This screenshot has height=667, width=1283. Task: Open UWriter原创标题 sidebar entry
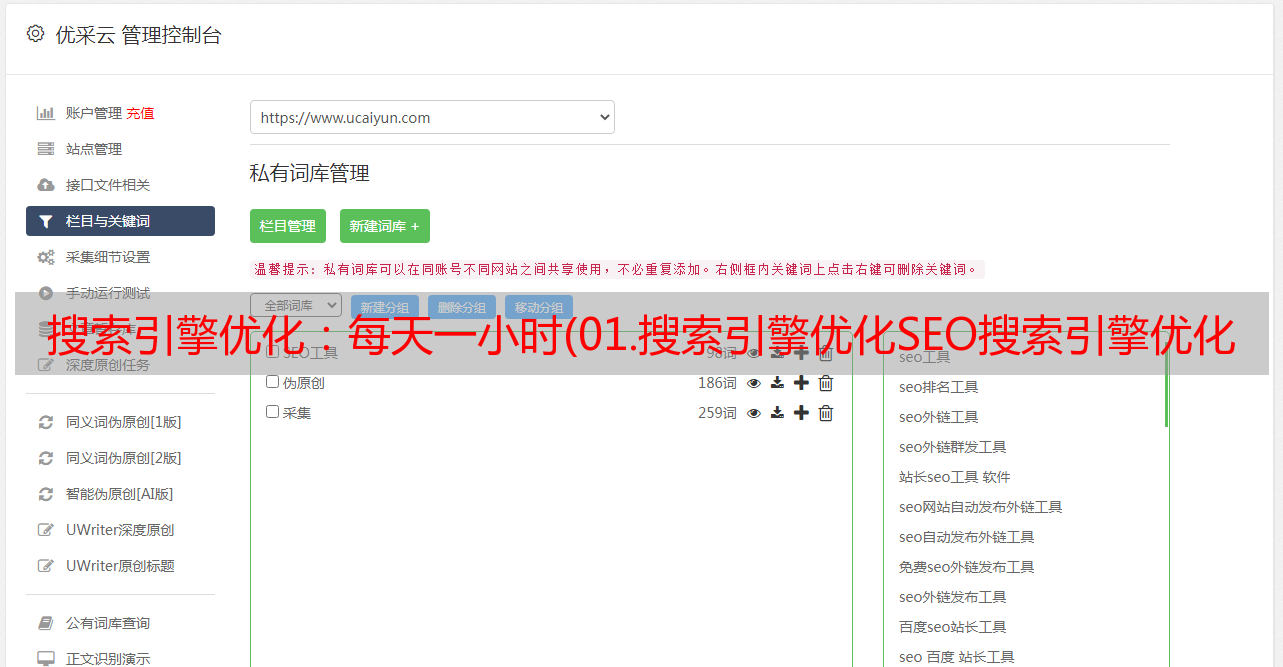point(120,566)
